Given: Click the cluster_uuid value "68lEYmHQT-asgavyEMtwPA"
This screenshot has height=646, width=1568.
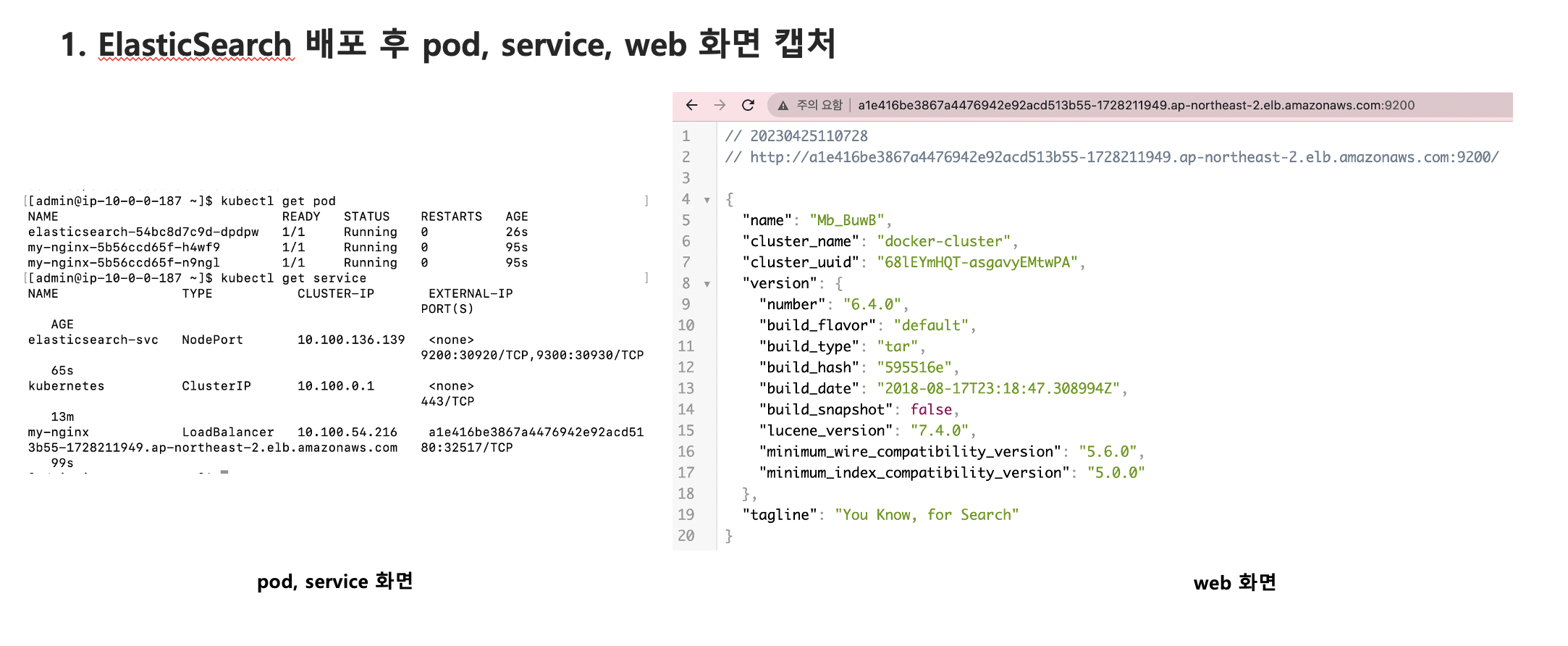Looking at the screenshot, I should [x=977, y=262].
